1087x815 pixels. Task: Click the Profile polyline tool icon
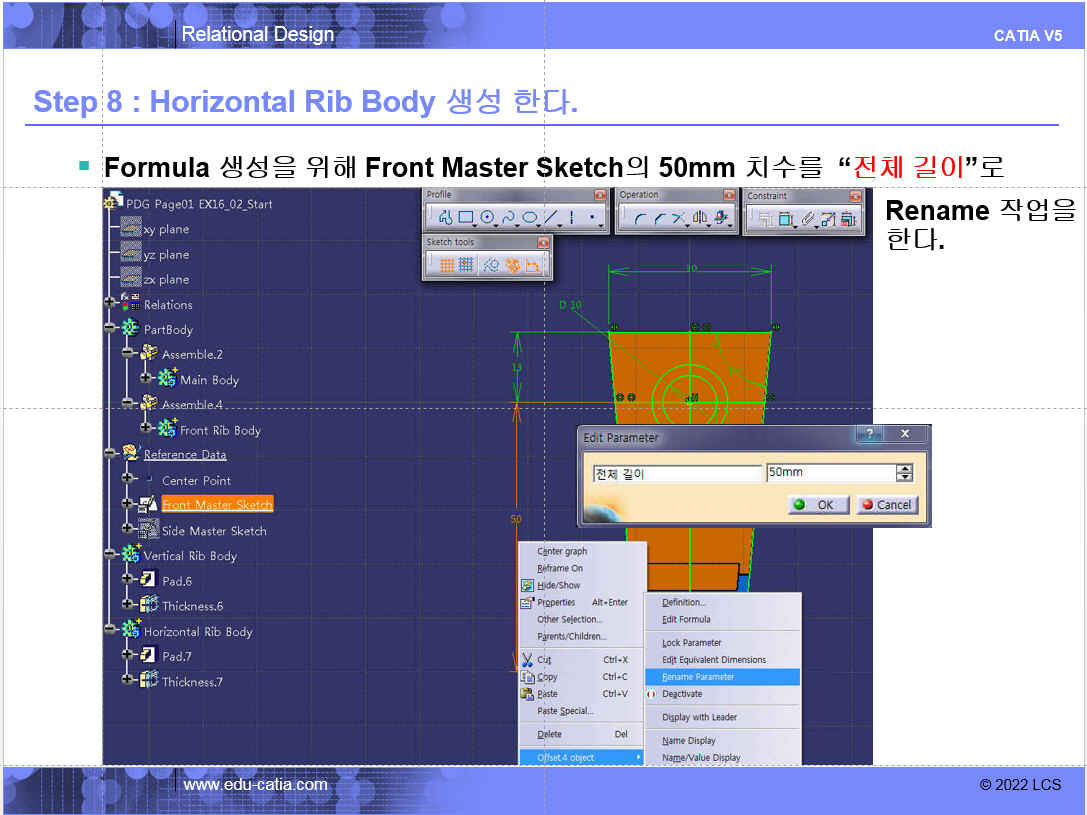[445, 218]
